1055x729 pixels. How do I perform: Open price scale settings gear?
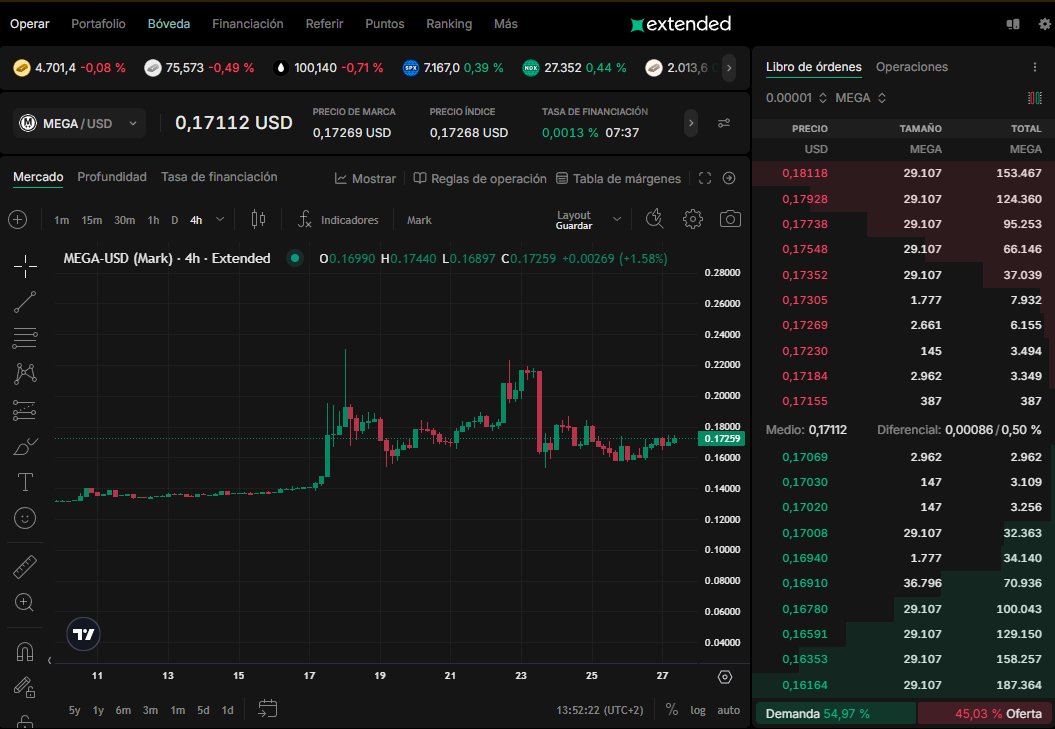tap(725, 677)
